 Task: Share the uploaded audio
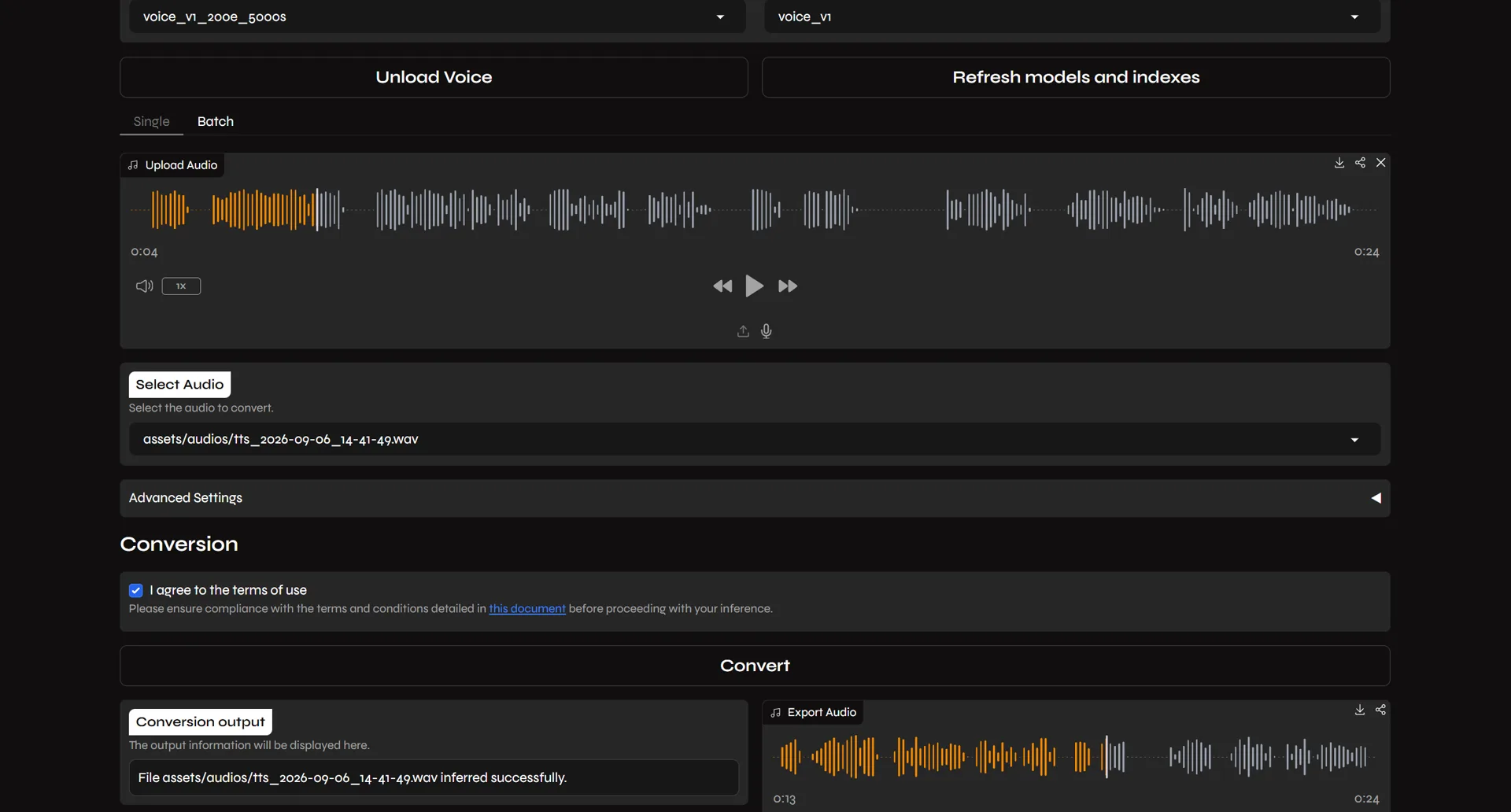1360,163
